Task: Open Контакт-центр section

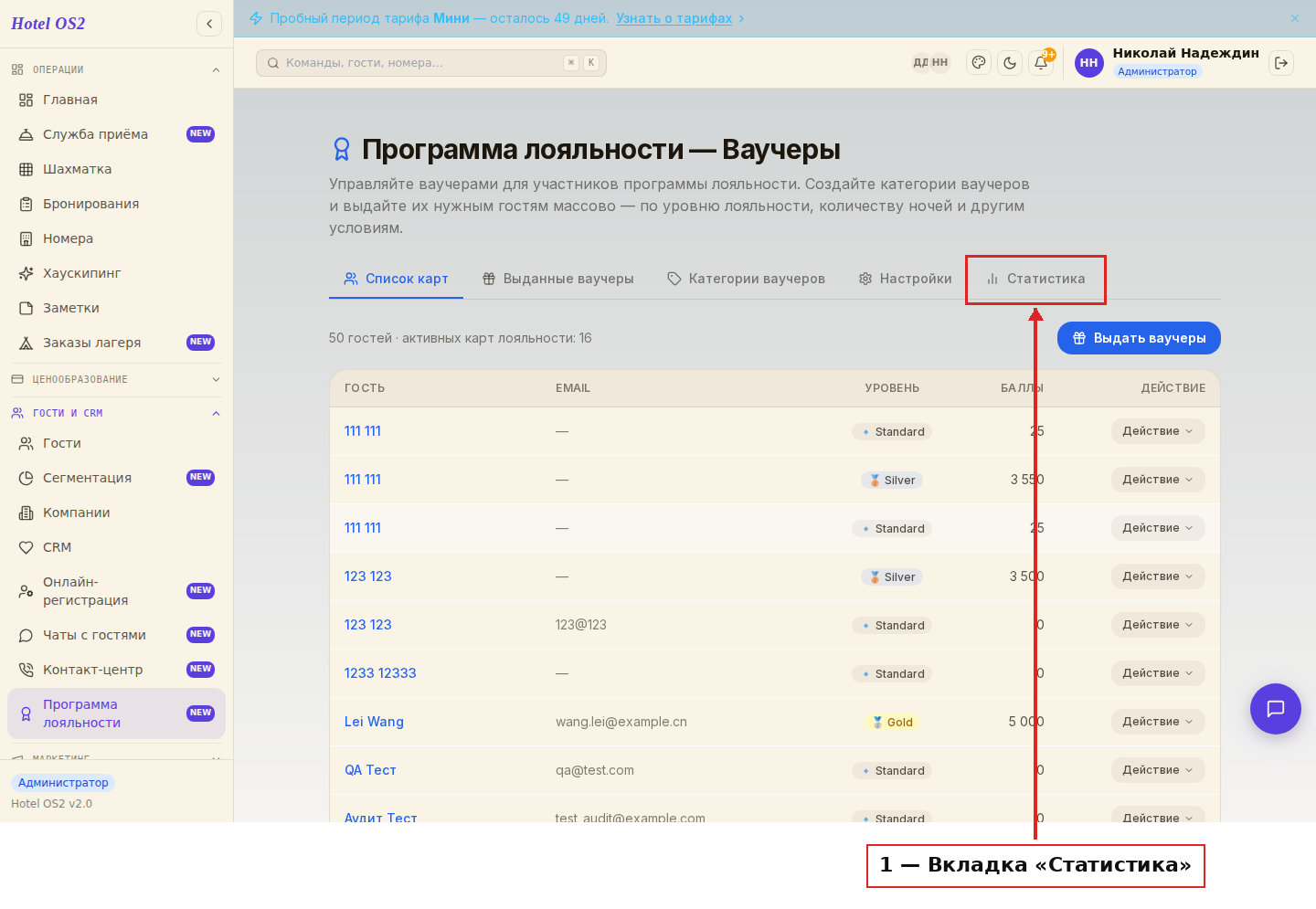Action: [x=116, y=670]
